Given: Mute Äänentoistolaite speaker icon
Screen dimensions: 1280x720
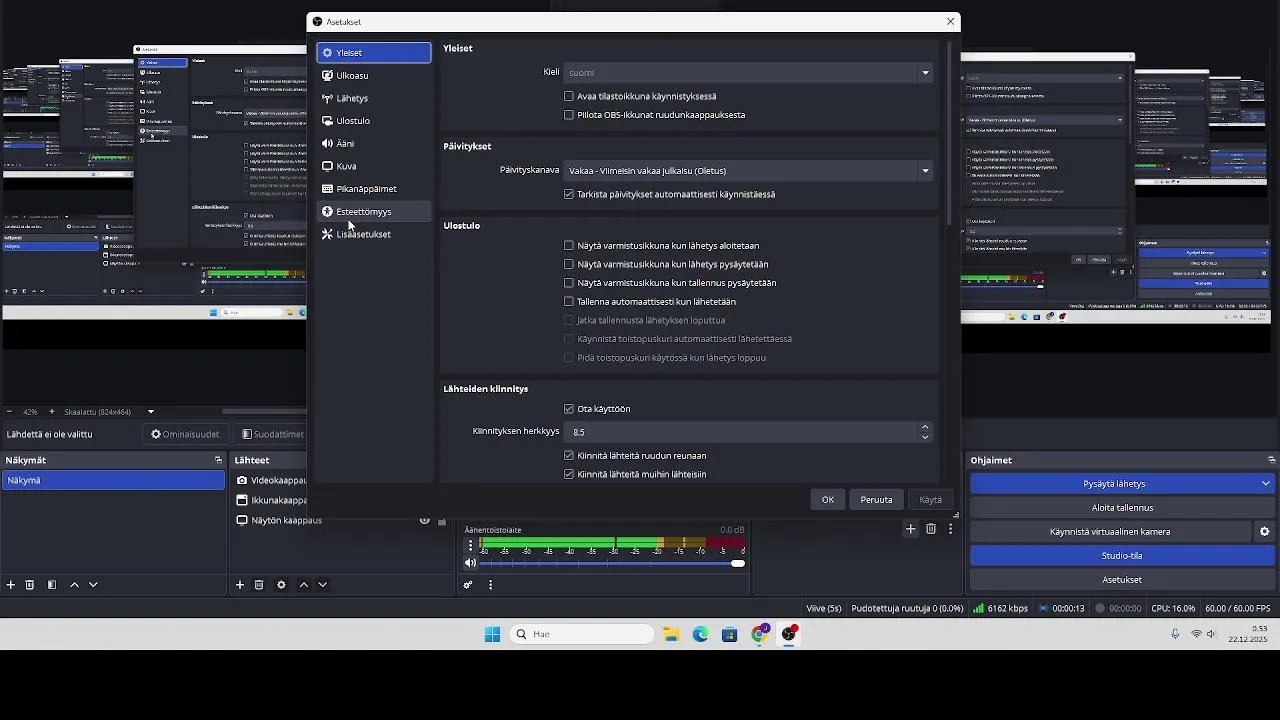Looking at the screenshot, I should coord(471,563).
